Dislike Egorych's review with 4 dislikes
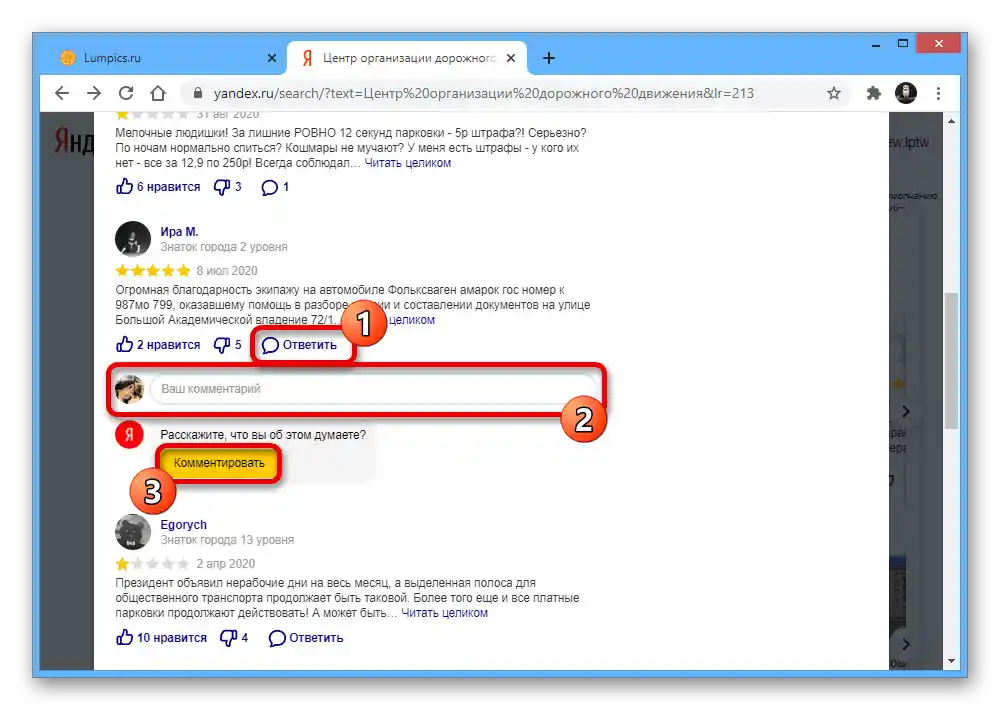 234,638
